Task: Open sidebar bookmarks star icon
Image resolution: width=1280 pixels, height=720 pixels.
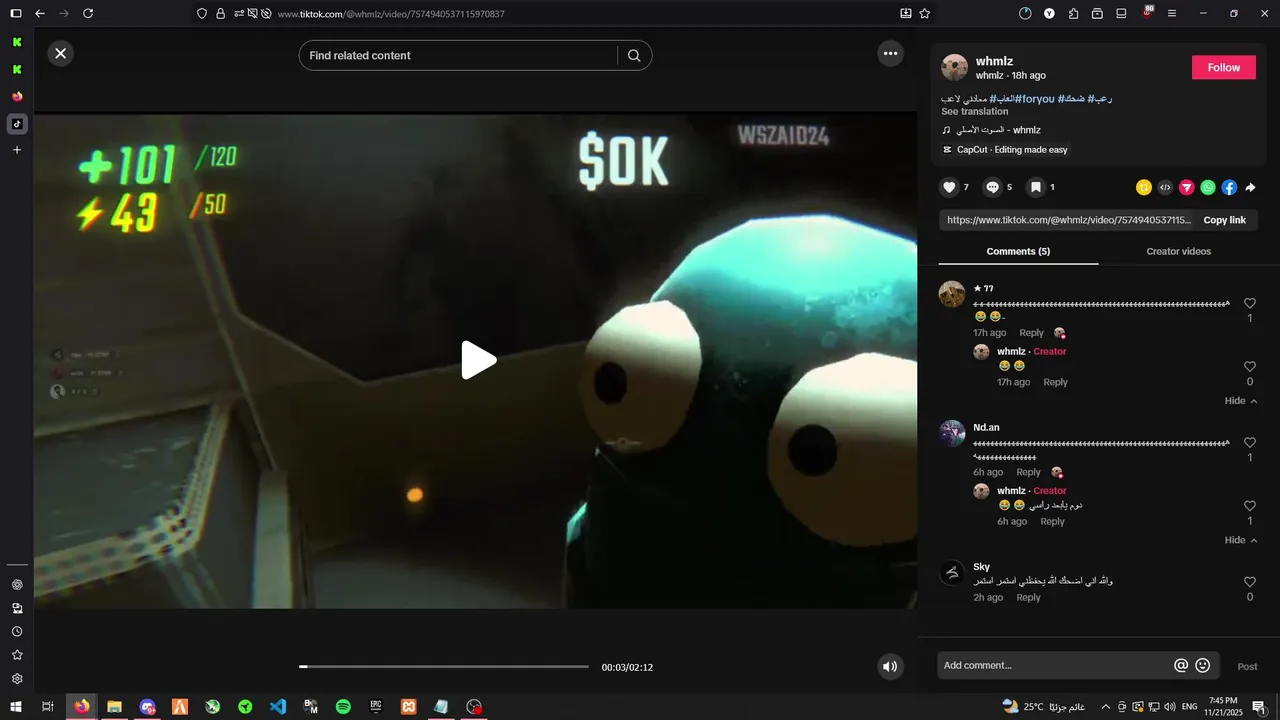Action: coord(17,655)
